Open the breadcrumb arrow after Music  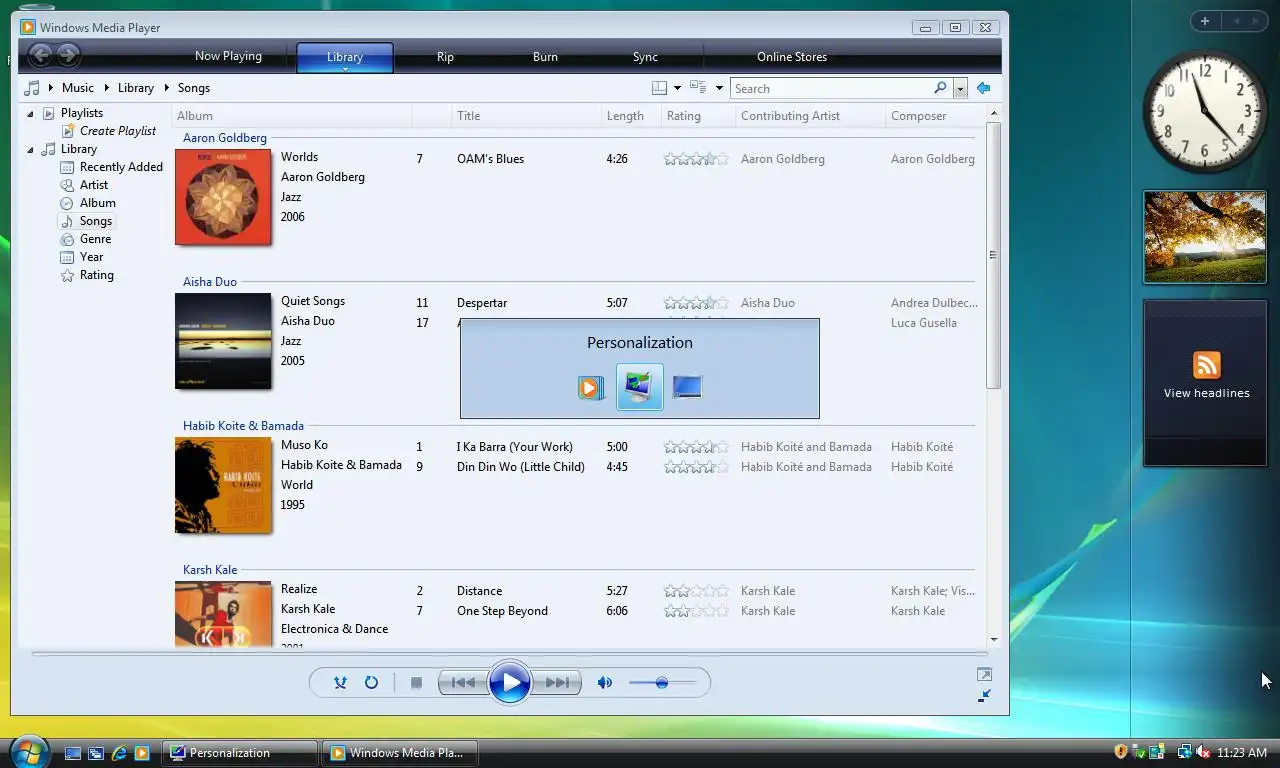tap(106, 88)
